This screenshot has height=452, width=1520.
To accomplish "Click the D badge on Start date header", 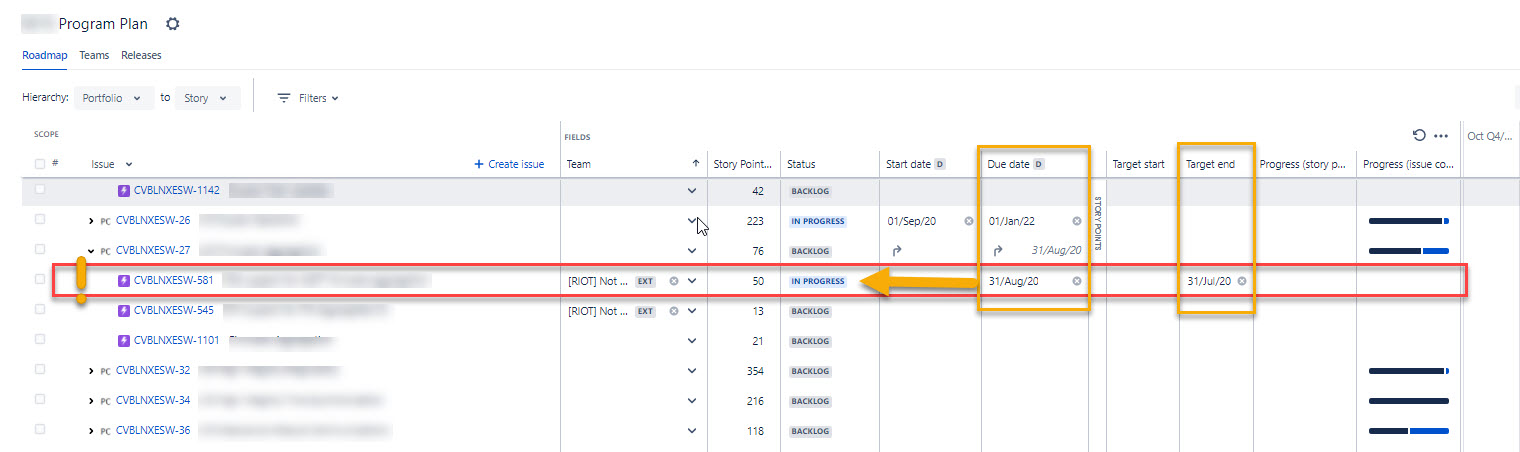I will [x=940, y=164].
